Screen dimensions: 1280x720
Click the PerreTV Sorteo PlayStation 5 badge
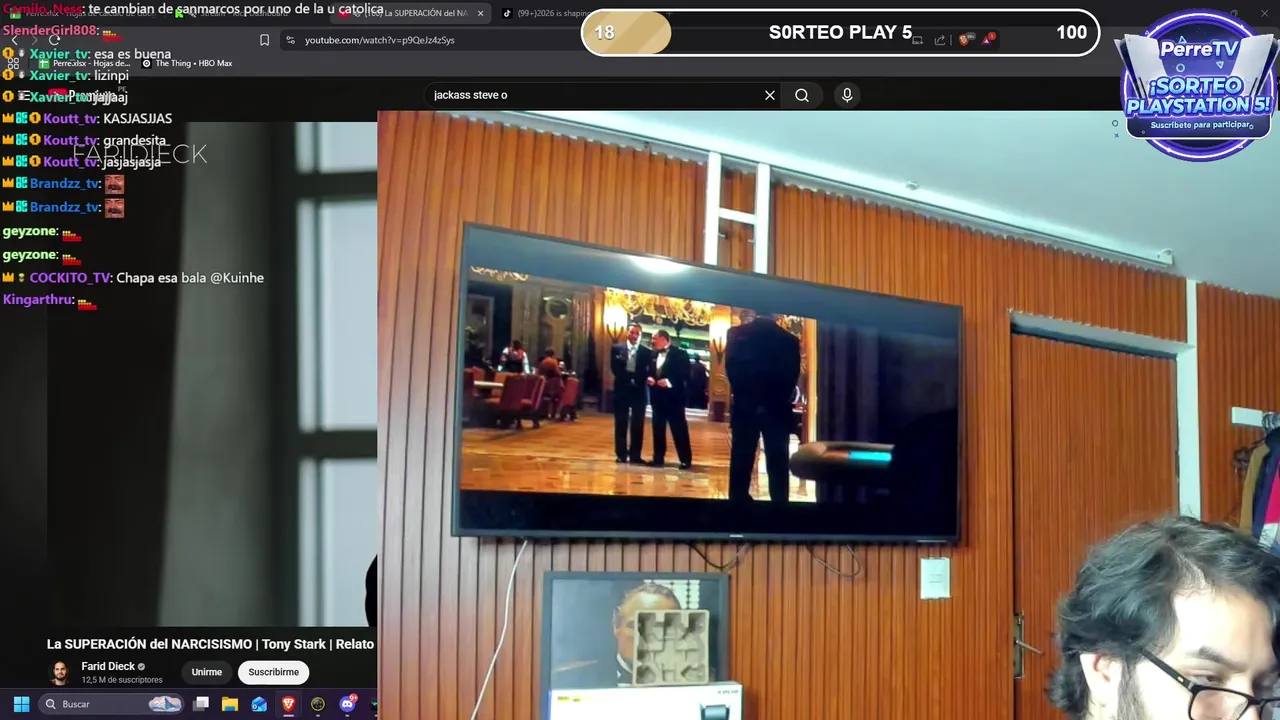pyautogui.click(x=1199, y=85)
